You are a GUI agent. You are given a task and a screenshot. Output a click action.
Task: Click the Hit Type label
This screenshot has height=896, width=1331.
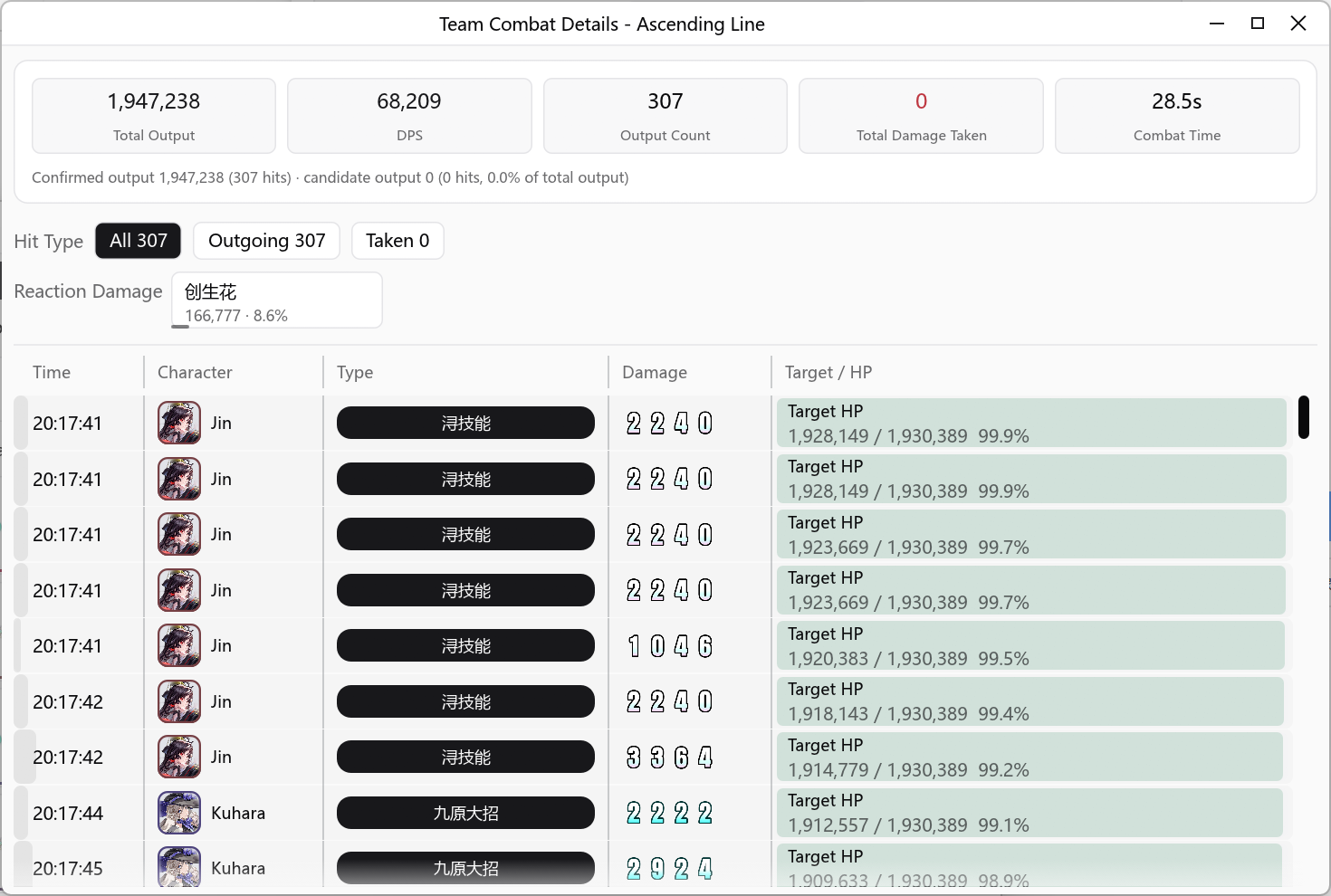49,242
